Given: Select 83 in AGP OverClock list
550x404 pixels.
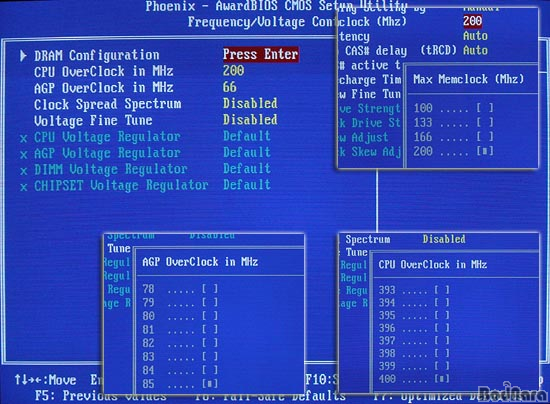Looking at the screenshot, I should click(180, 357).
